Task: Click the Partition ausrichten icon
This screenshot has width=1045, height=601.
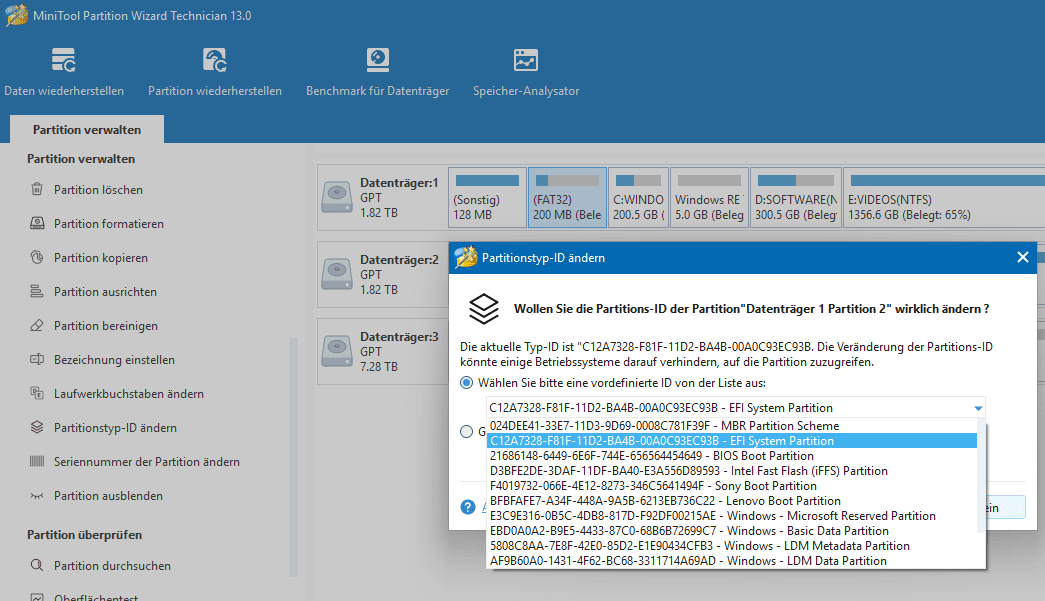Action: (37, 291)
